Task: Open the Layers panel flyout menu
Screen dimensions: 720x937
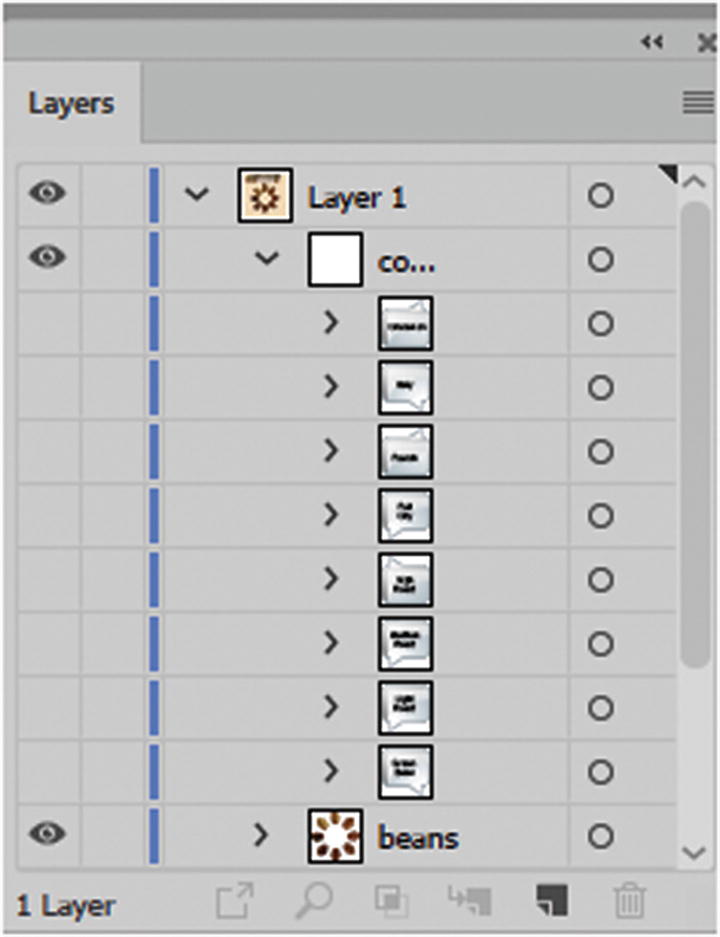Action: point(697,100)
